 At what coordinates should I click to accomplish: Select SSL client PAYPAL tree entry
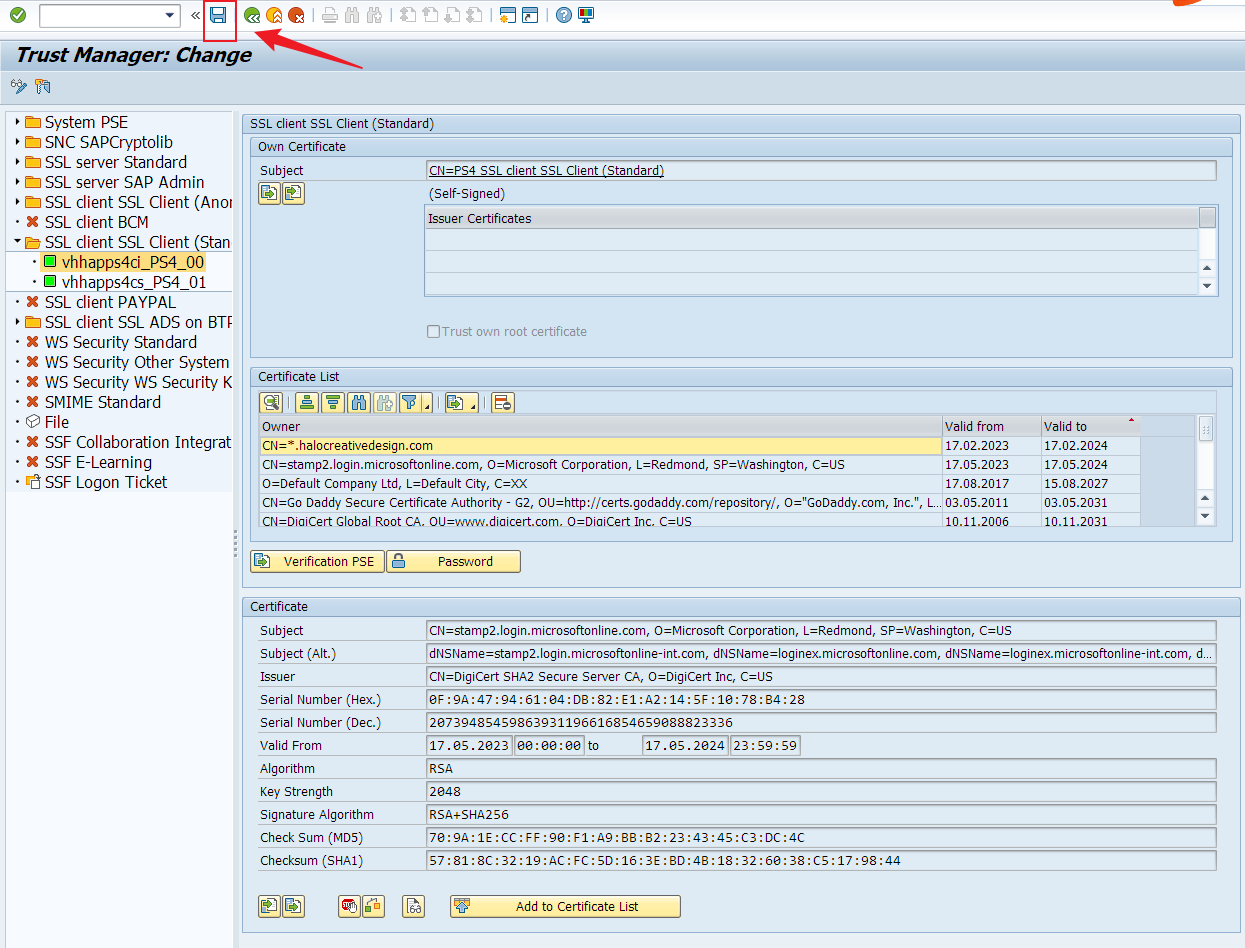pyautogui.click(x=110, y=302)
